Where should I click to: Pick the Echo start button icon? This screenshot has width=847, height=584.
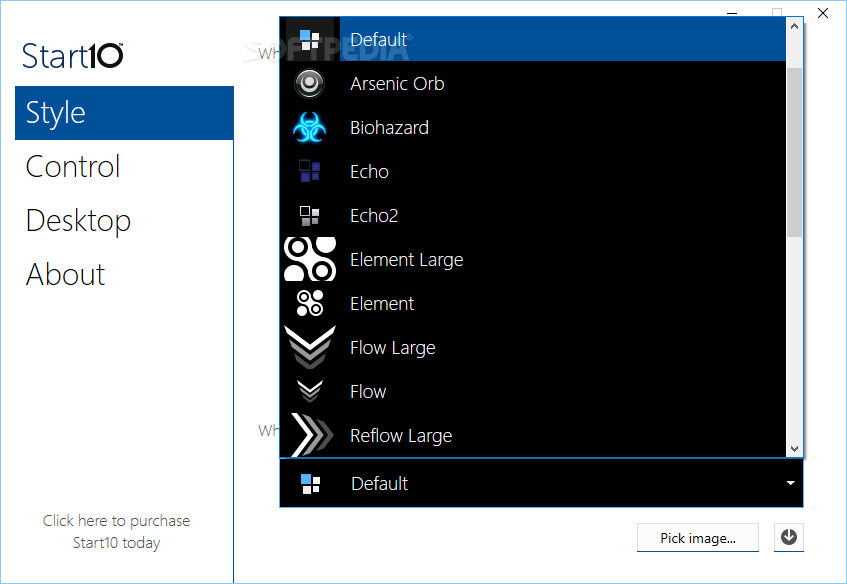pyautogui.click(x=310, y=171)
